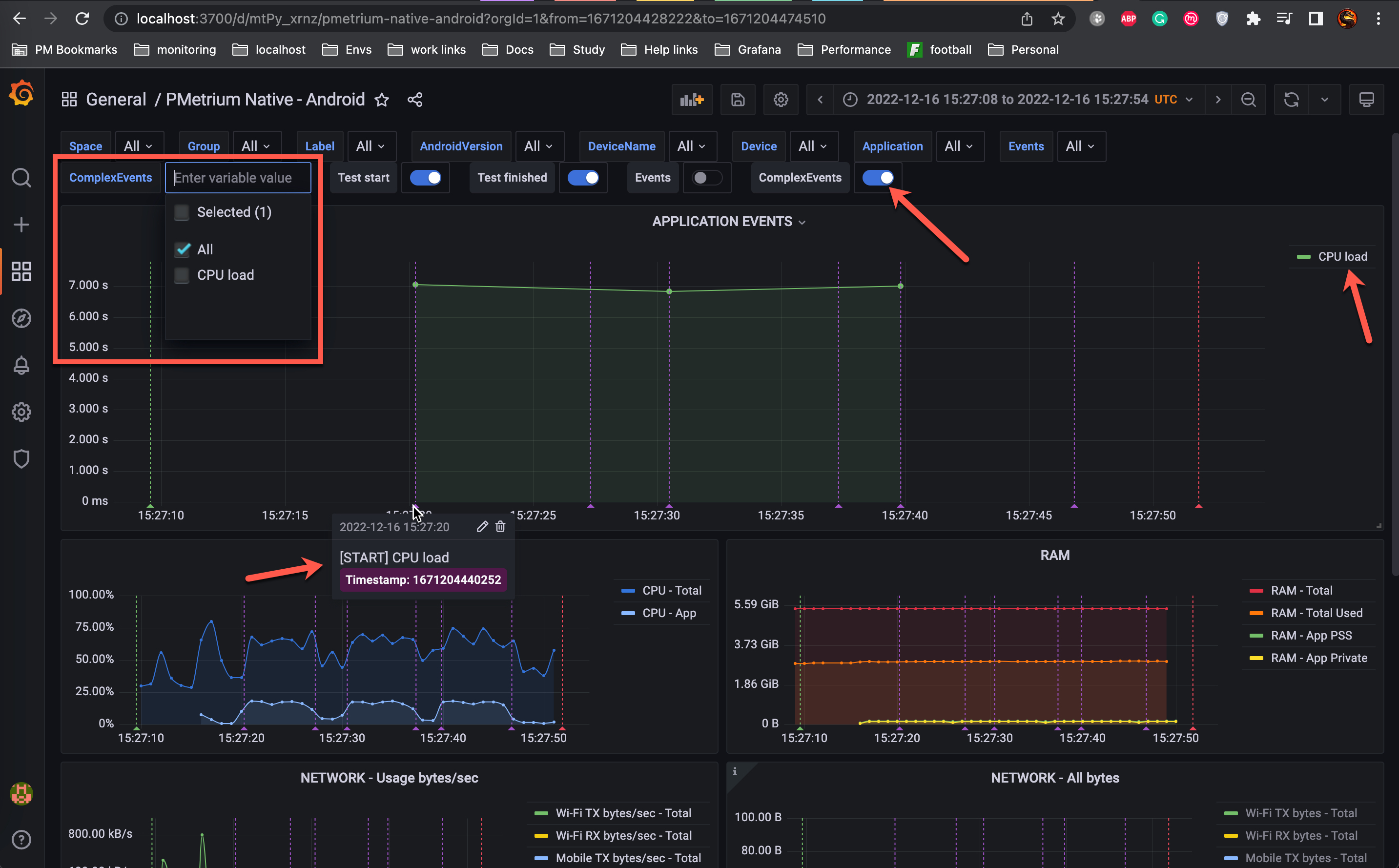Viewport: 1399px width, 868px height.
Task: Toggle the ComplexEvents annotation switch
Action: pyautogui.click(x=878, y=178)
